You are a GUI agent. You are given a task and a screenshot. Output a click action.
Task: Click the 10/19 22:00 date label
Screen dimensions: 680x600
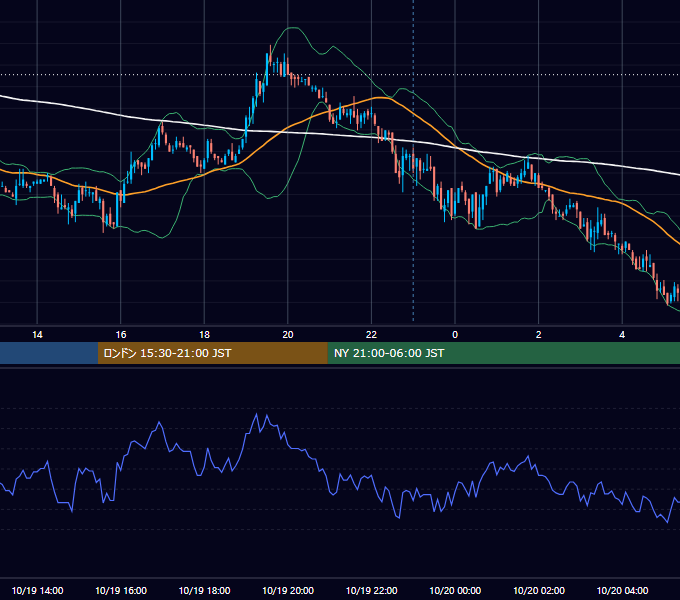371,590
